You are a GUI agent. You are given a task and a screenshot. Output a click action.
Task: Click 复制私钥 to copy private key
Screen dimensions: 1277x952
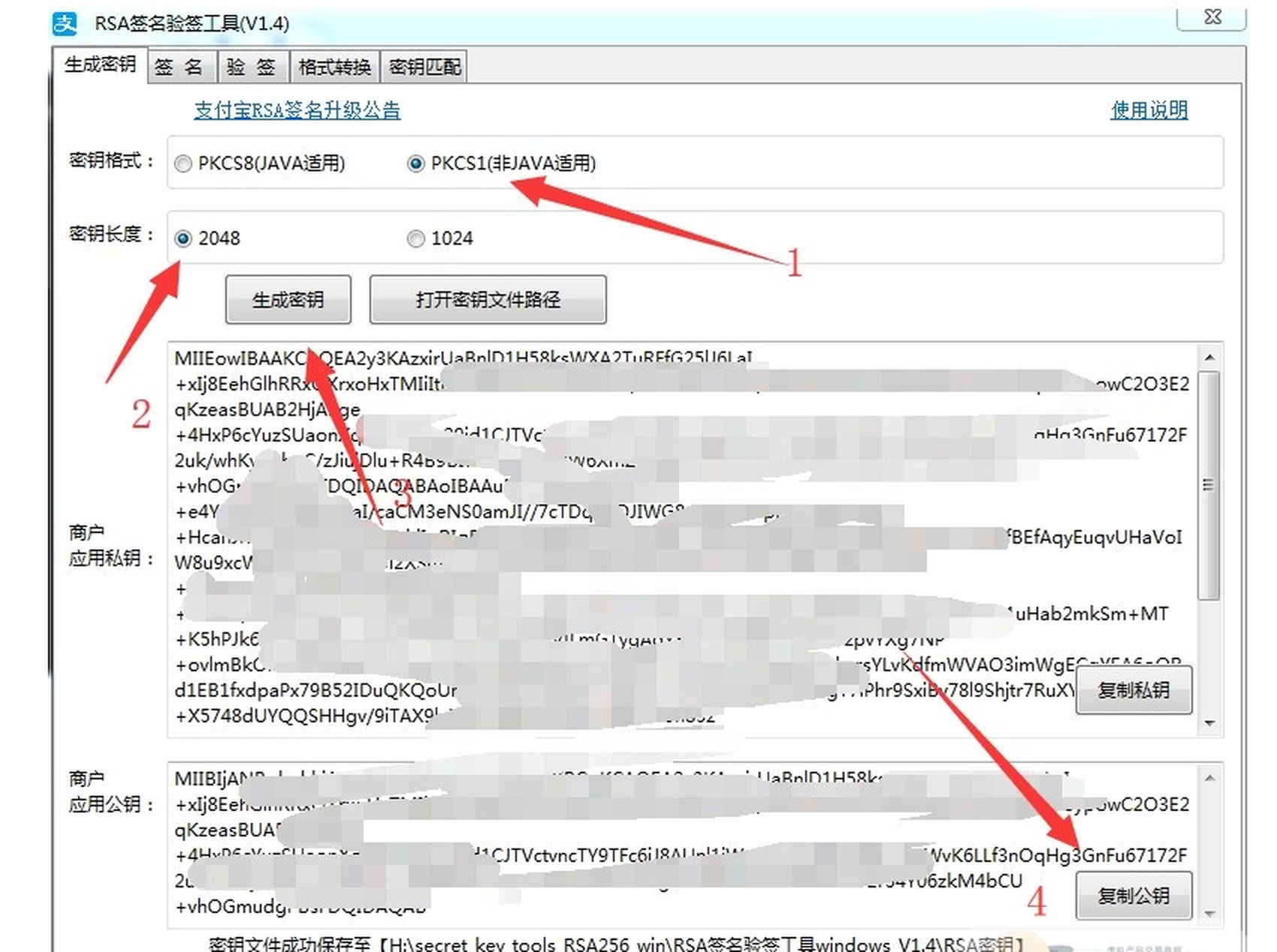click(x=1134, y=691)
